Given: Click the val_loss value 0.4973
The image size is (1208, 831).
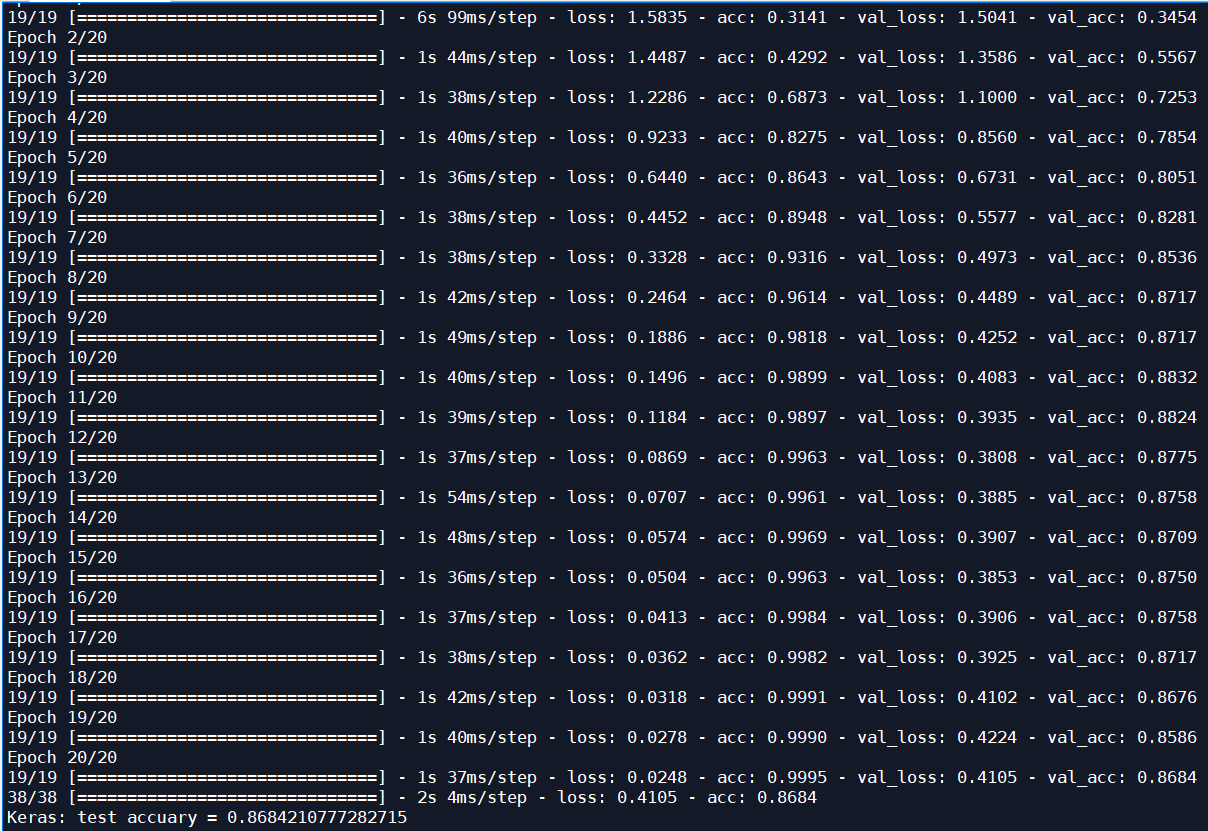Looking at the screenshot, I should [x=987, y=257].
